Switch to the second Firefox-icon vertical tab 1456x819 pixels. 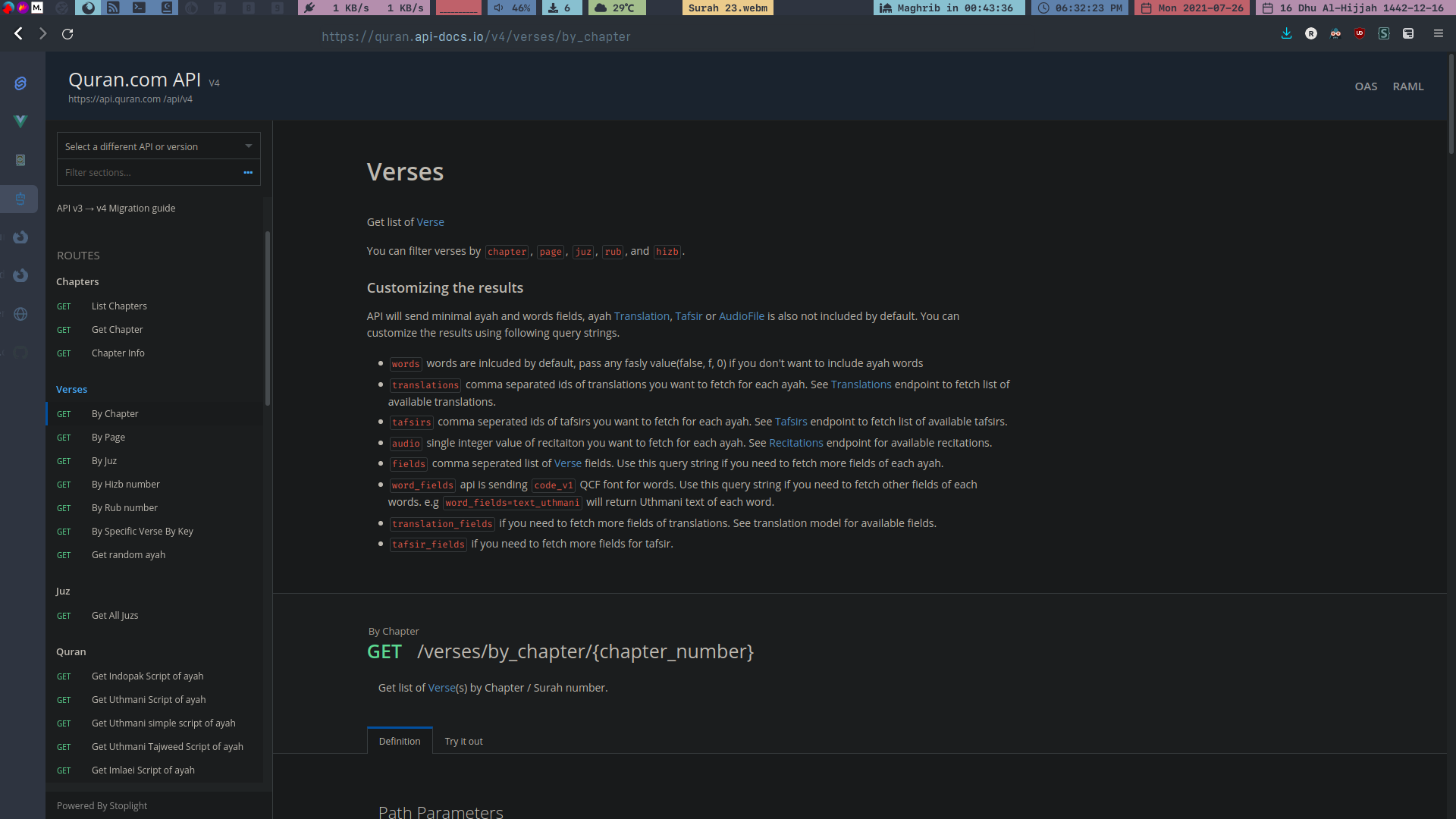(x=20, y=275)
